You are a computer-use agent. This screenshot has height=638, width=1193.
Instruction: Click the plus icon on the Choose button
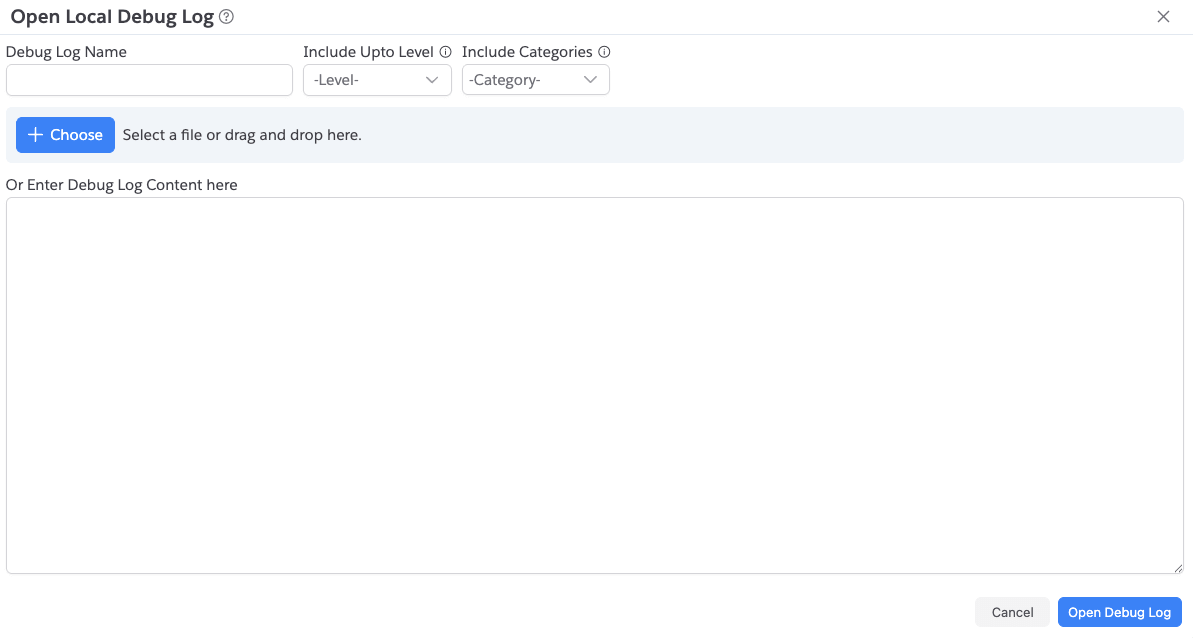coord(35,135)
